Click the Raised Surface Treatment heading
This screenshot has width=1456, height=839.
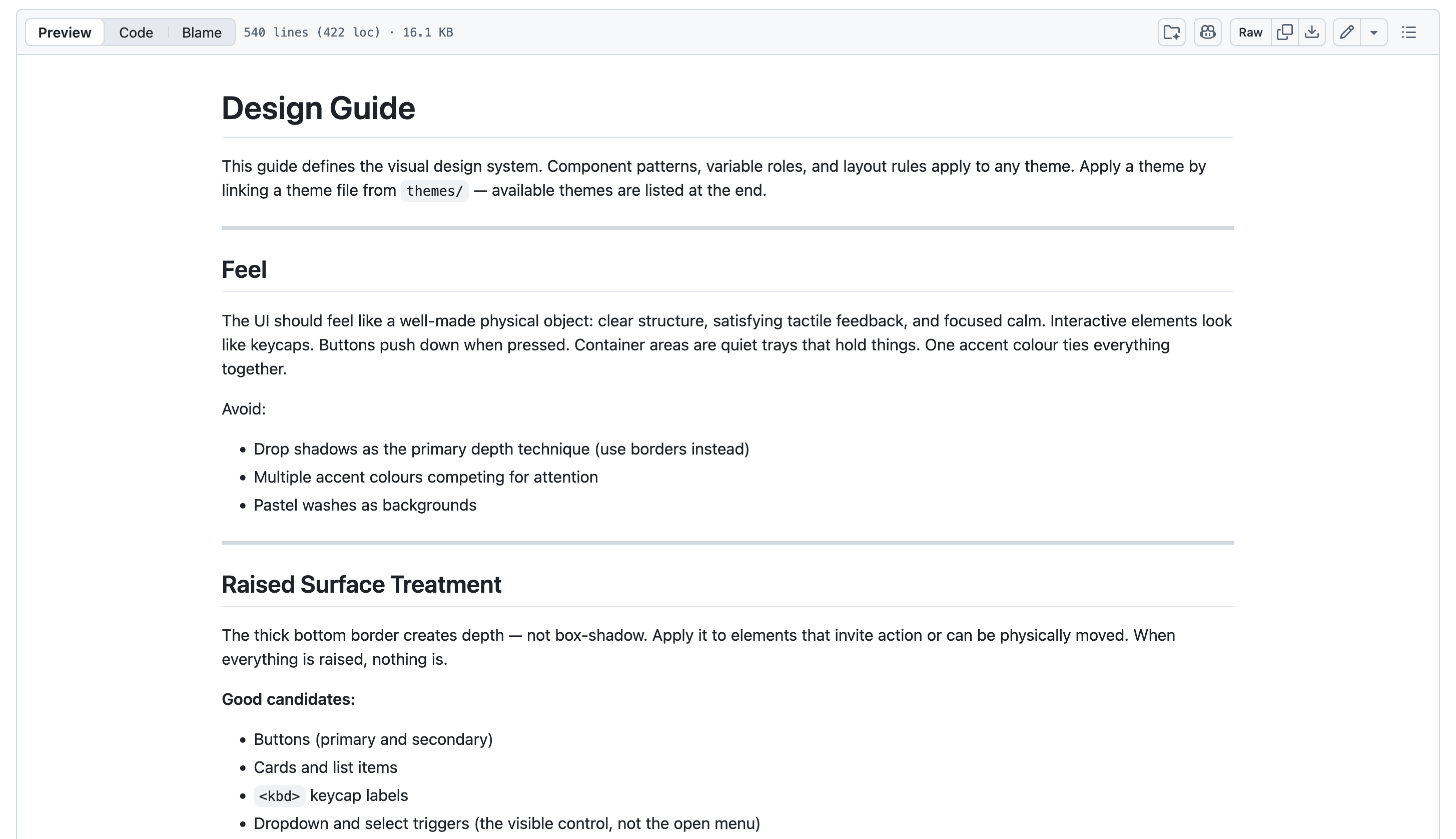(x=361, y=584)
